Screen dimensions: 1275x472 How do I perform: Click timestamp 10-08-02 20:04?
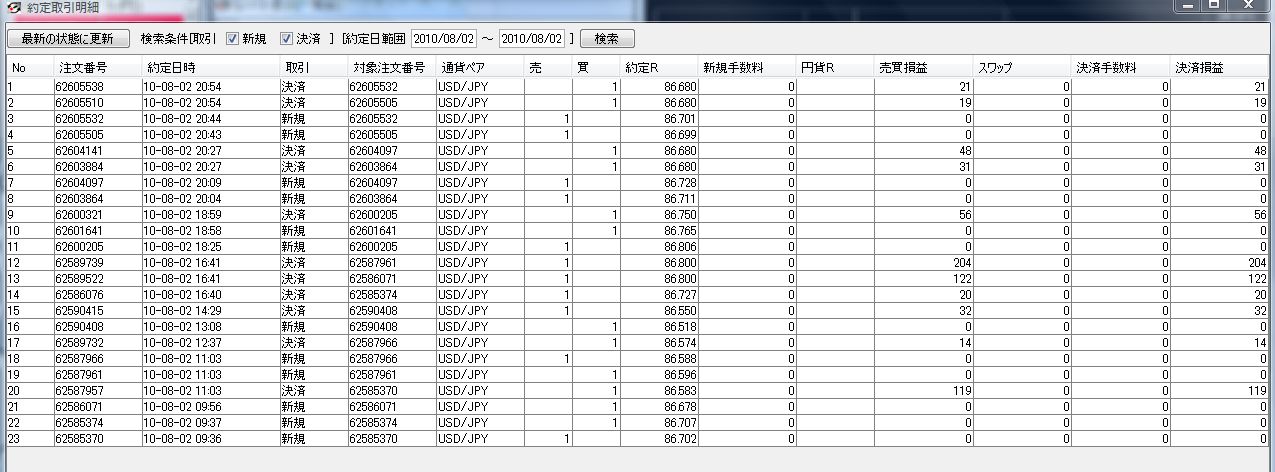(x=182, y=198)
